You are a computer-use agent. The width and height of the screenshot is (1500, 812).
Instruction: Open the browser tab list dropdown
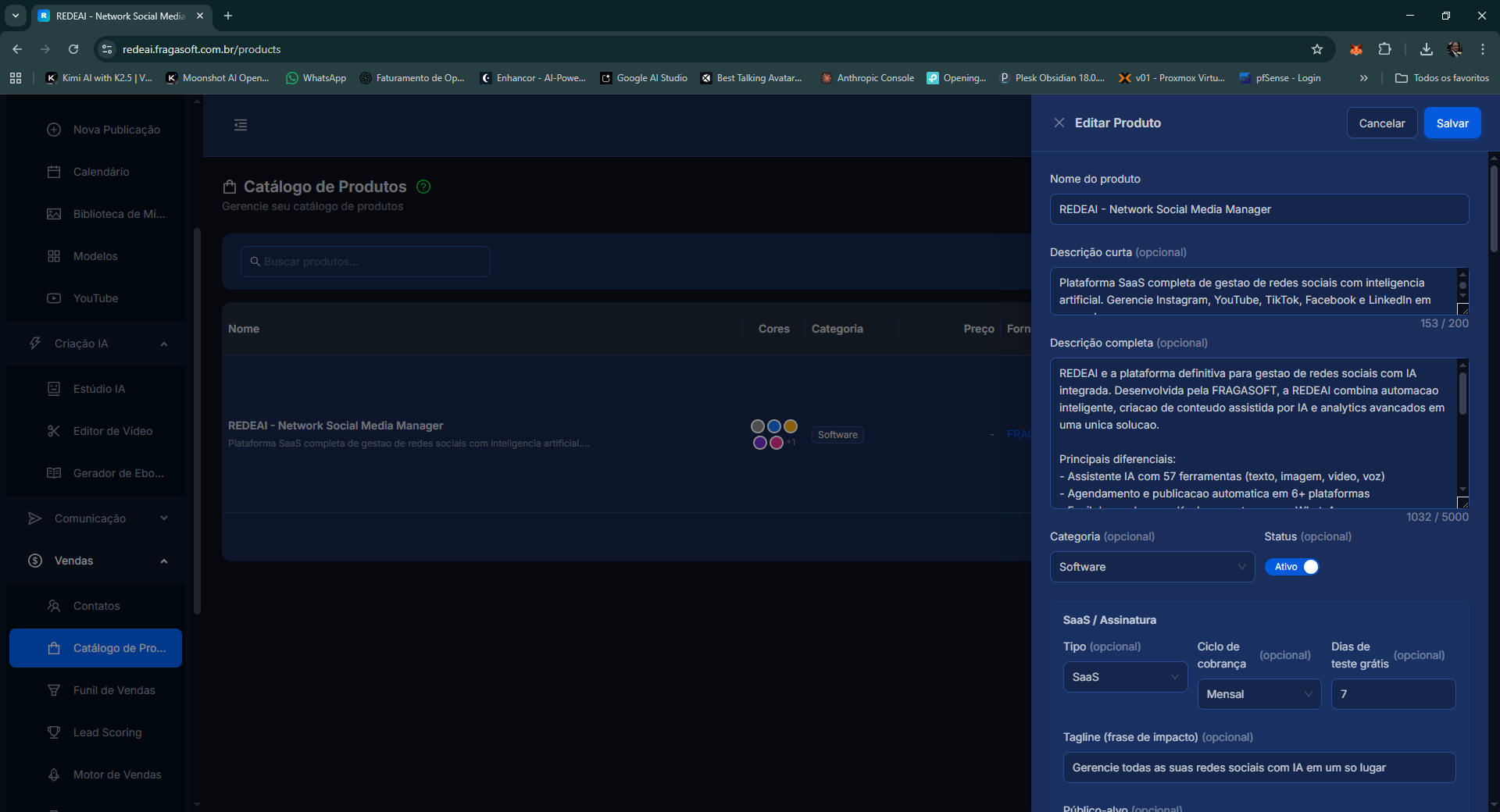pyautogui.click(x=16, y=16)
